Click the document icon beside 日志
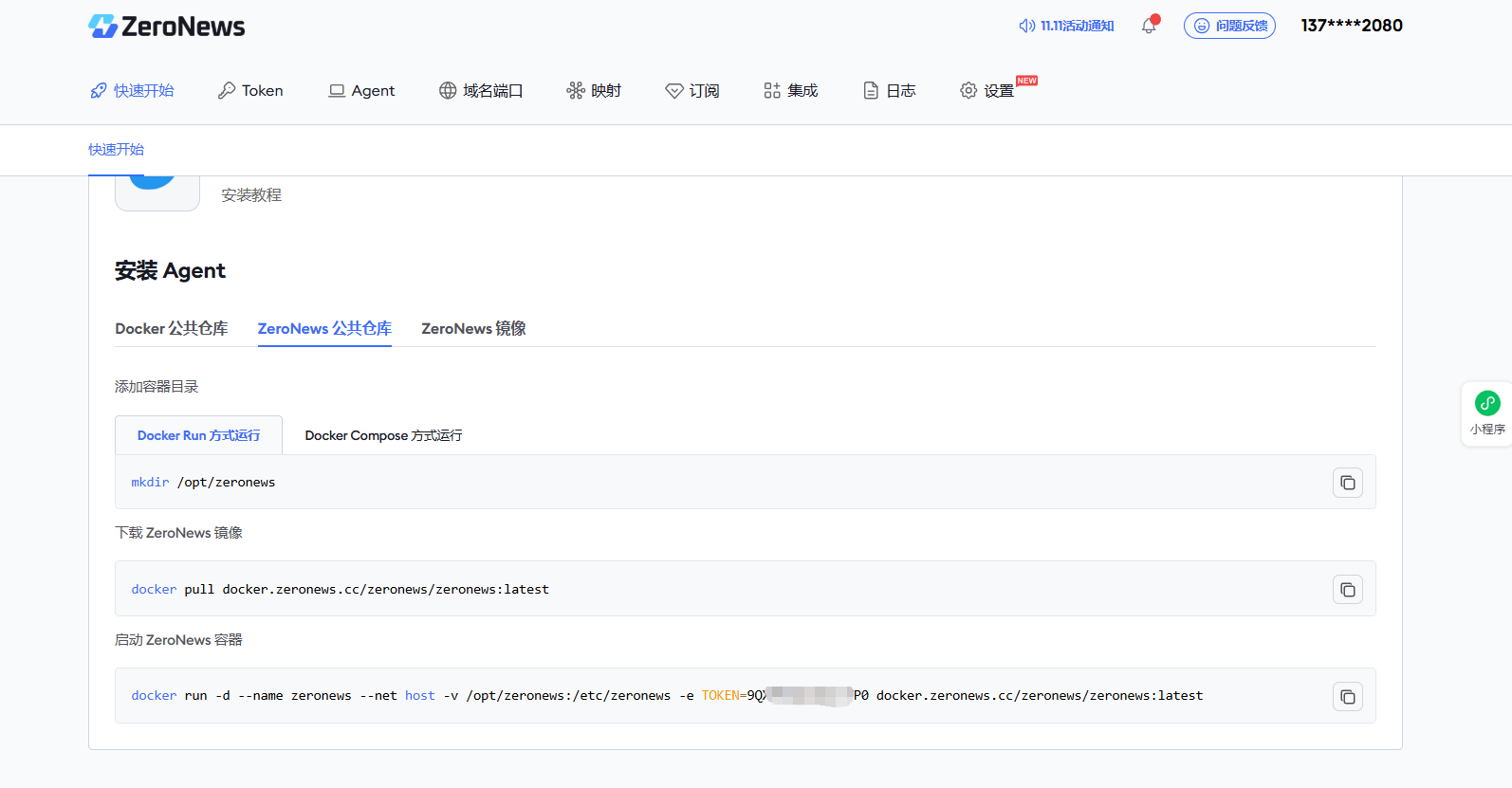Viewport: 1512px width, 788px height. pyautogui.click(x=871, y=90)
